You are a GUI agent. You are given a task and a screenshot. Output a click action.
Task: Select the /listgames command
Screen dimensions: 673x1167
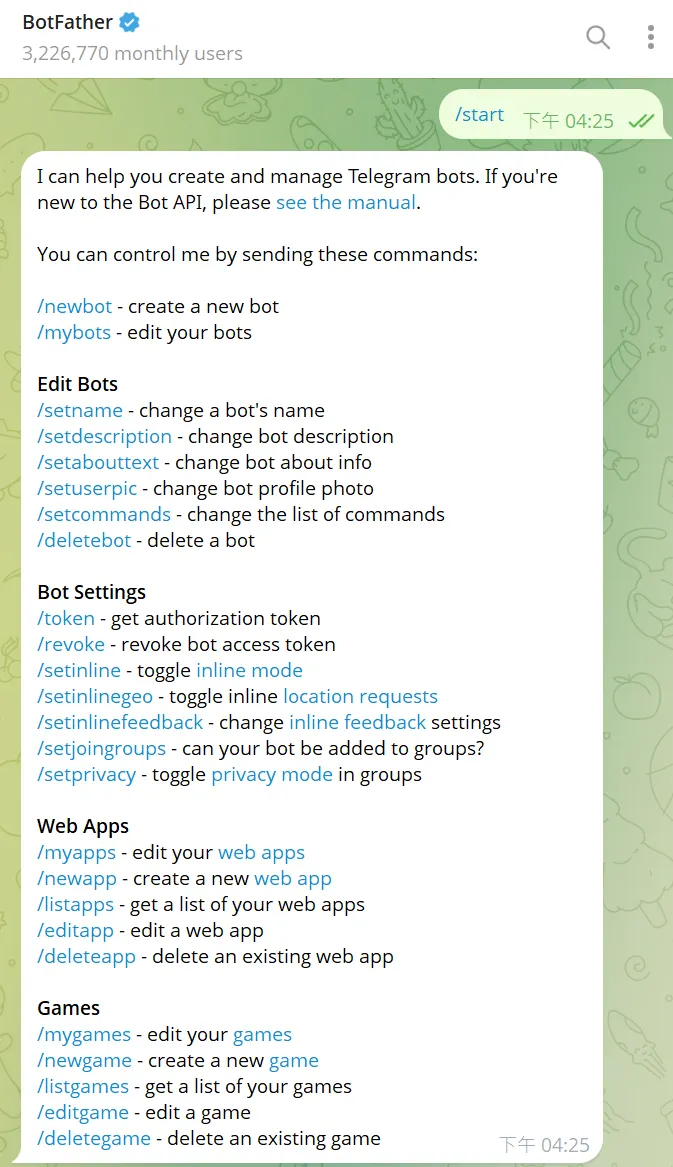click(83, 1086)
